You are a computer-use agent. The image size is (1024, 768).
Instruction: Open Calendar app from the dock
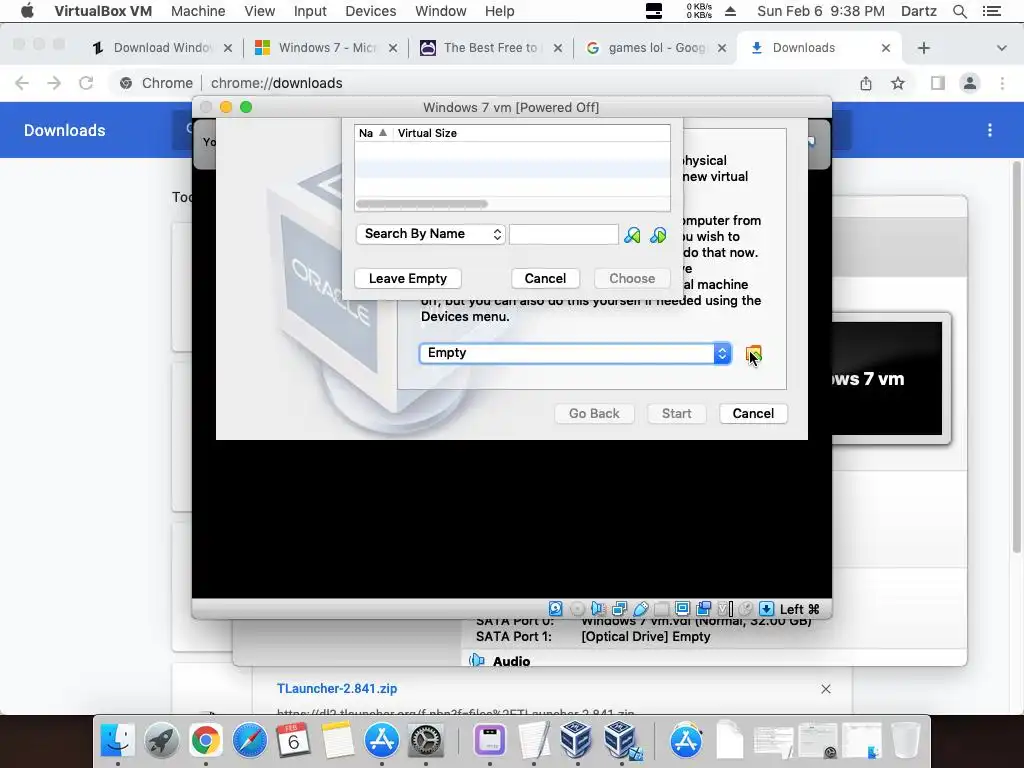[x=293, y=741]
